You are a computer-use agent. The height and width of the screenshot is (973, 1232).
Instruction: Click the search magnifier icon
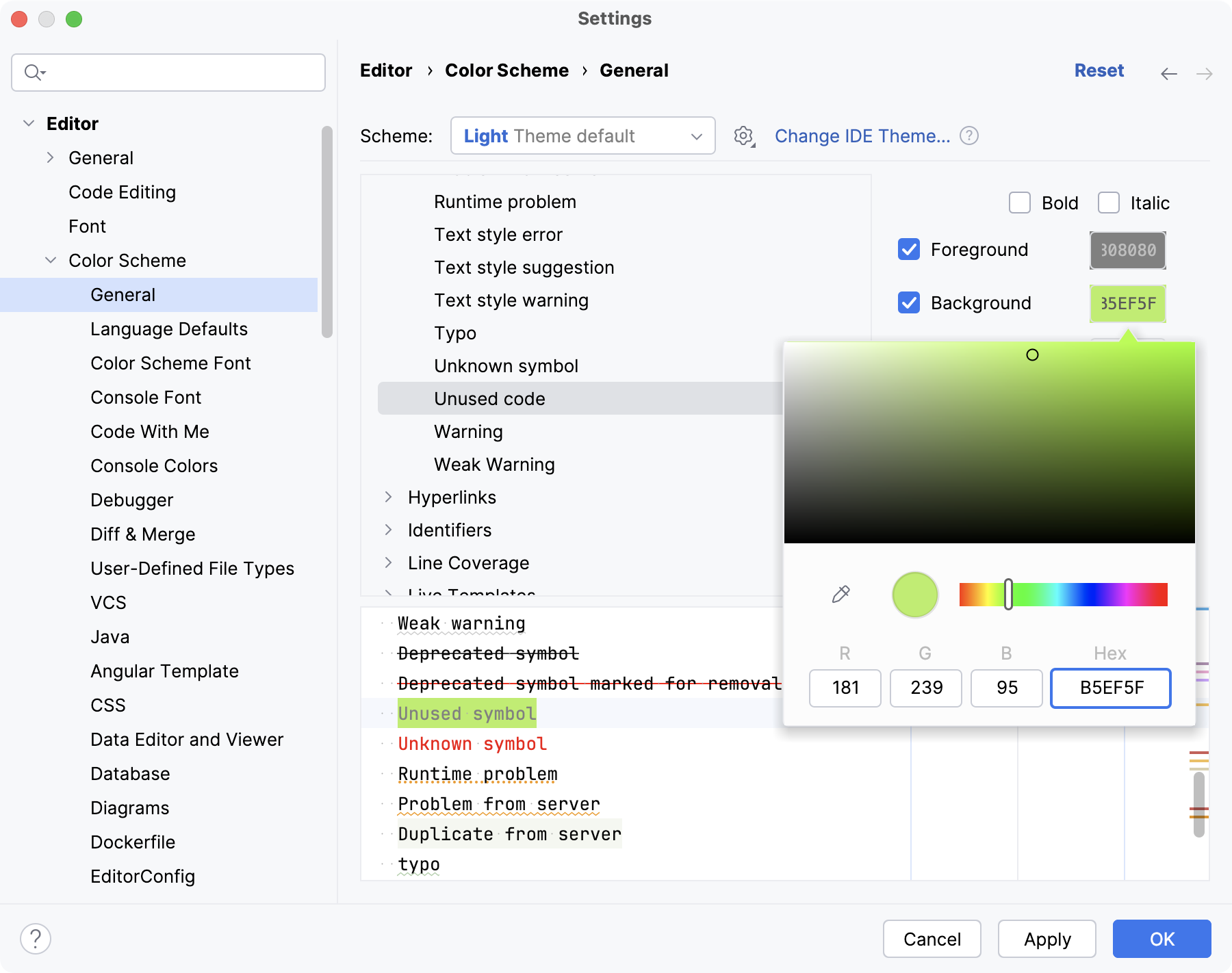pos(33,72)
